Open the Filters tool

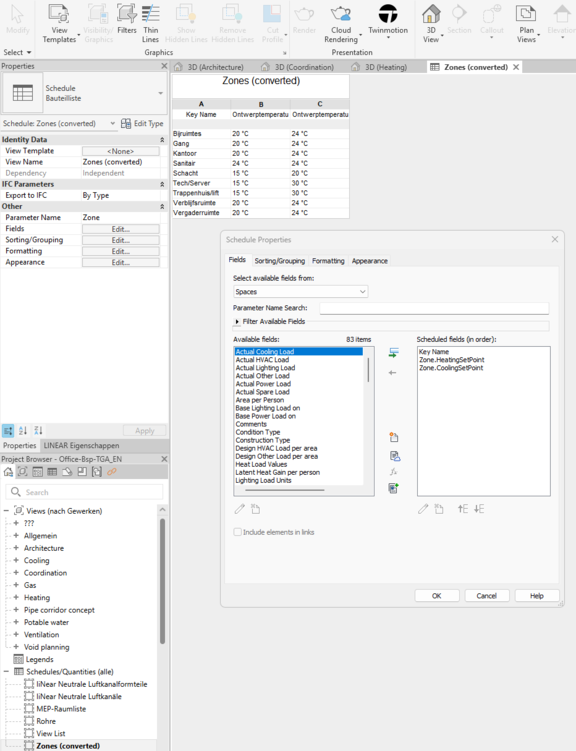tap(126, 19)
